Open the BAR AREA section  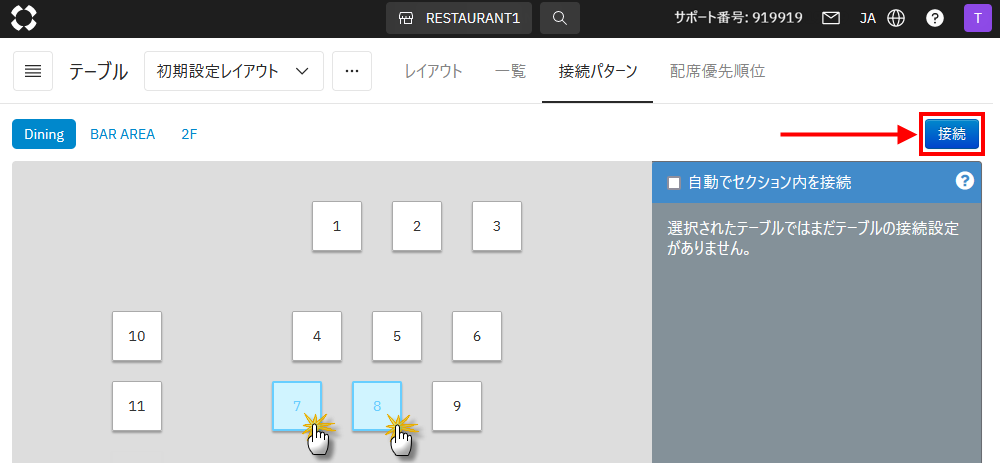pyautogui.click(x=122, y=134)
